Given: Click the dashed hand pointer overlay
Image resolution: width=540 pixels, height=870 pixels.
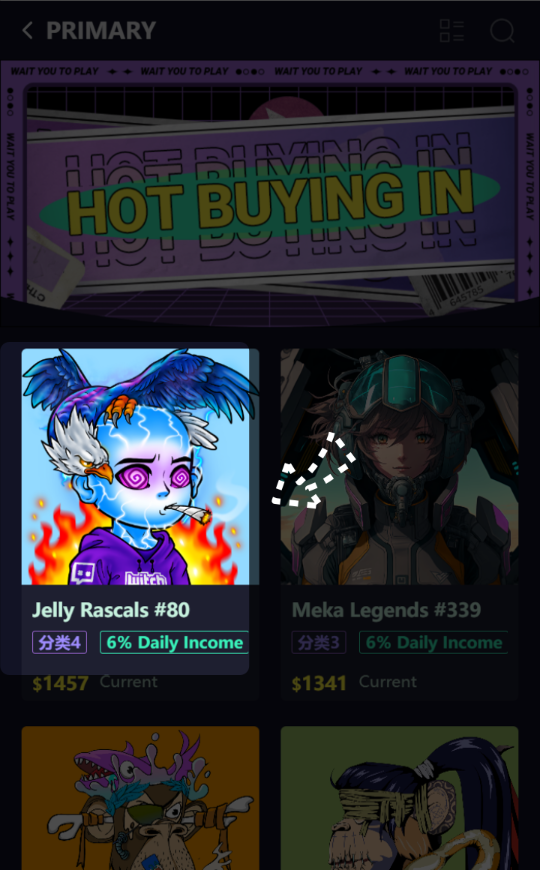Looking at the screenshot, I should pos(314,471).
